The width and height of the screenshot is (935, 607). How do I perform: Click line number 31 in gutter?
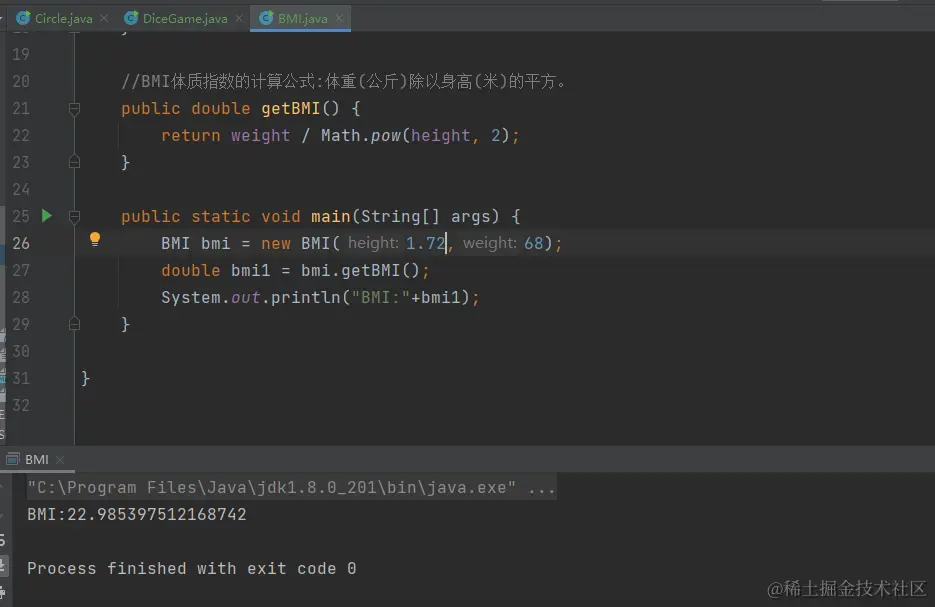tap(21, 378)
